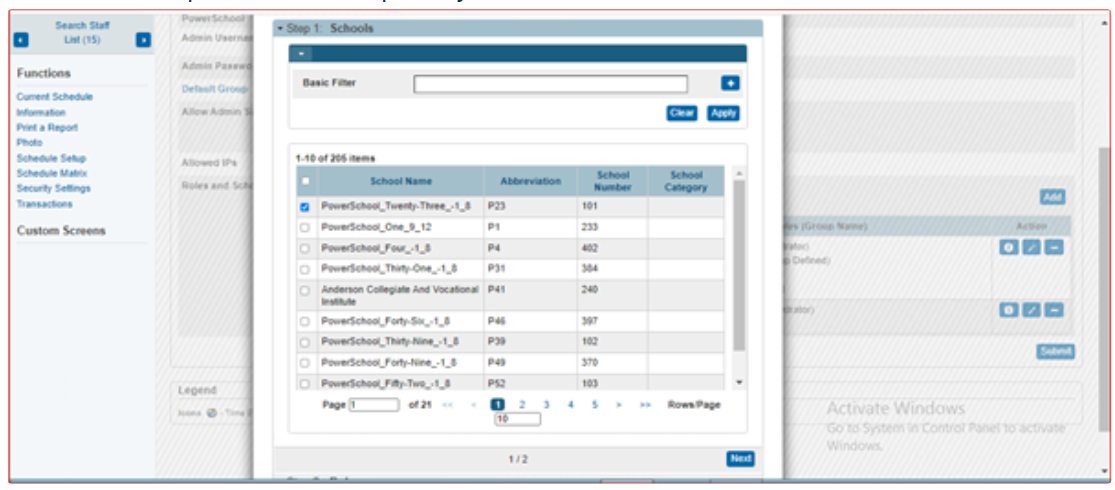
Task: Click into the Basic Filter text field
Action: tap(550, 84)
